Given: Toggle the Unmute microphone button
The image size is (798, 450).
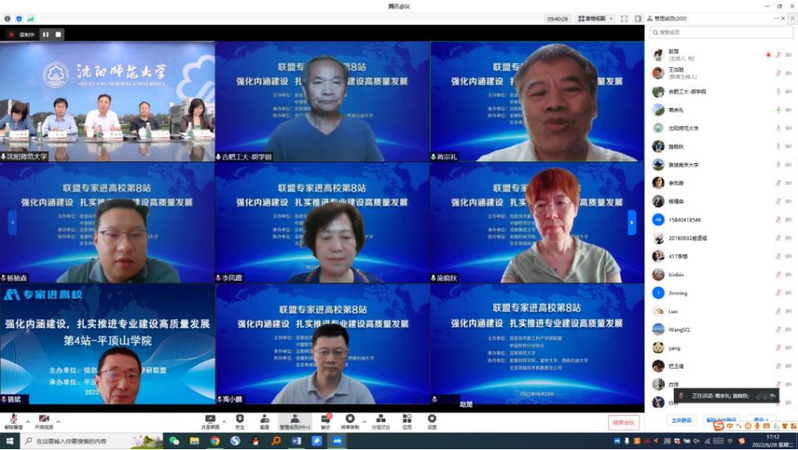Looking at the screenshot, I should click(12, 420).
